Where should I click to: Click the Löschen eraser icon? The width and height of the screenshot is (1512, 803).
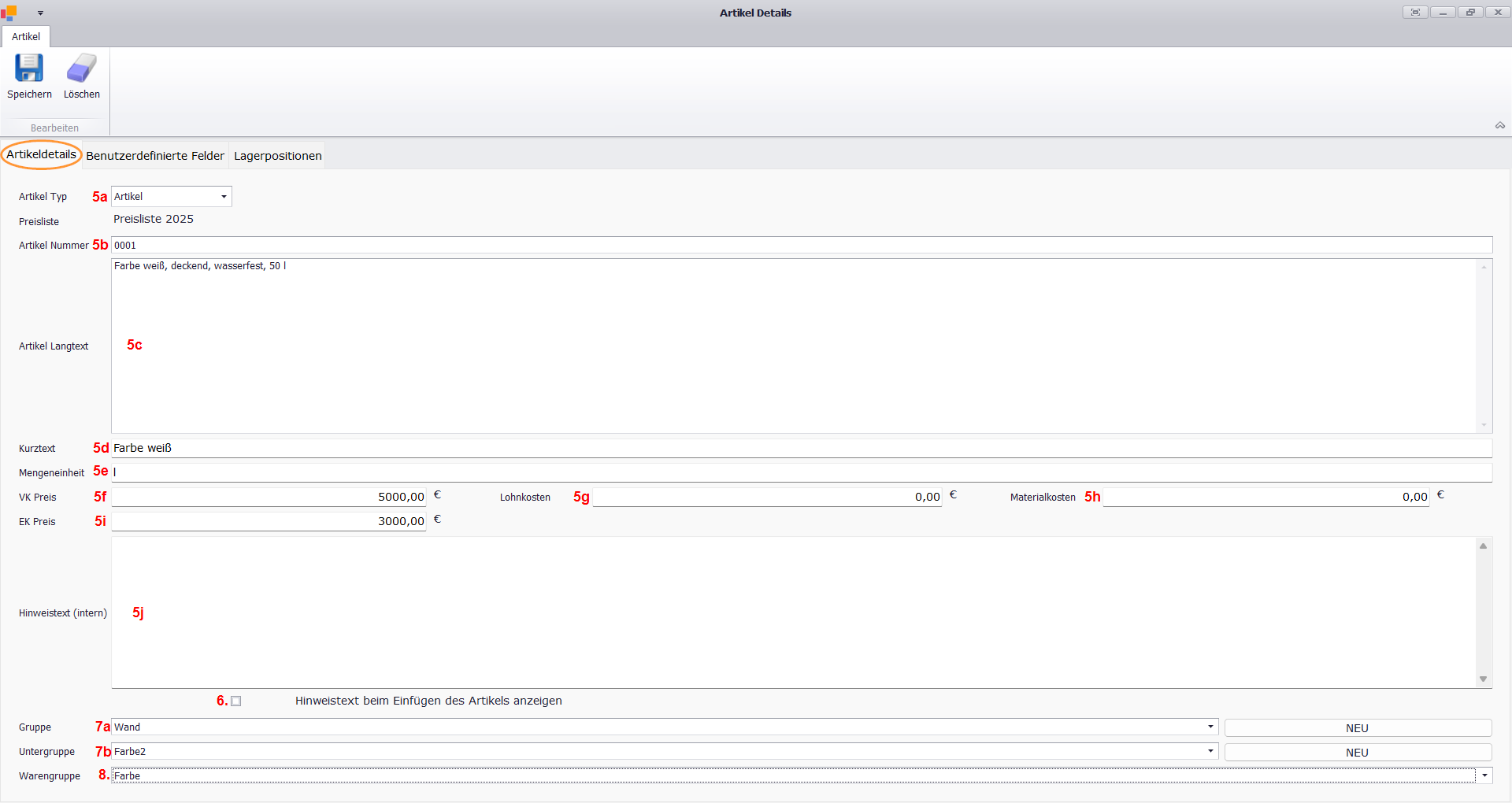[81, 68]
